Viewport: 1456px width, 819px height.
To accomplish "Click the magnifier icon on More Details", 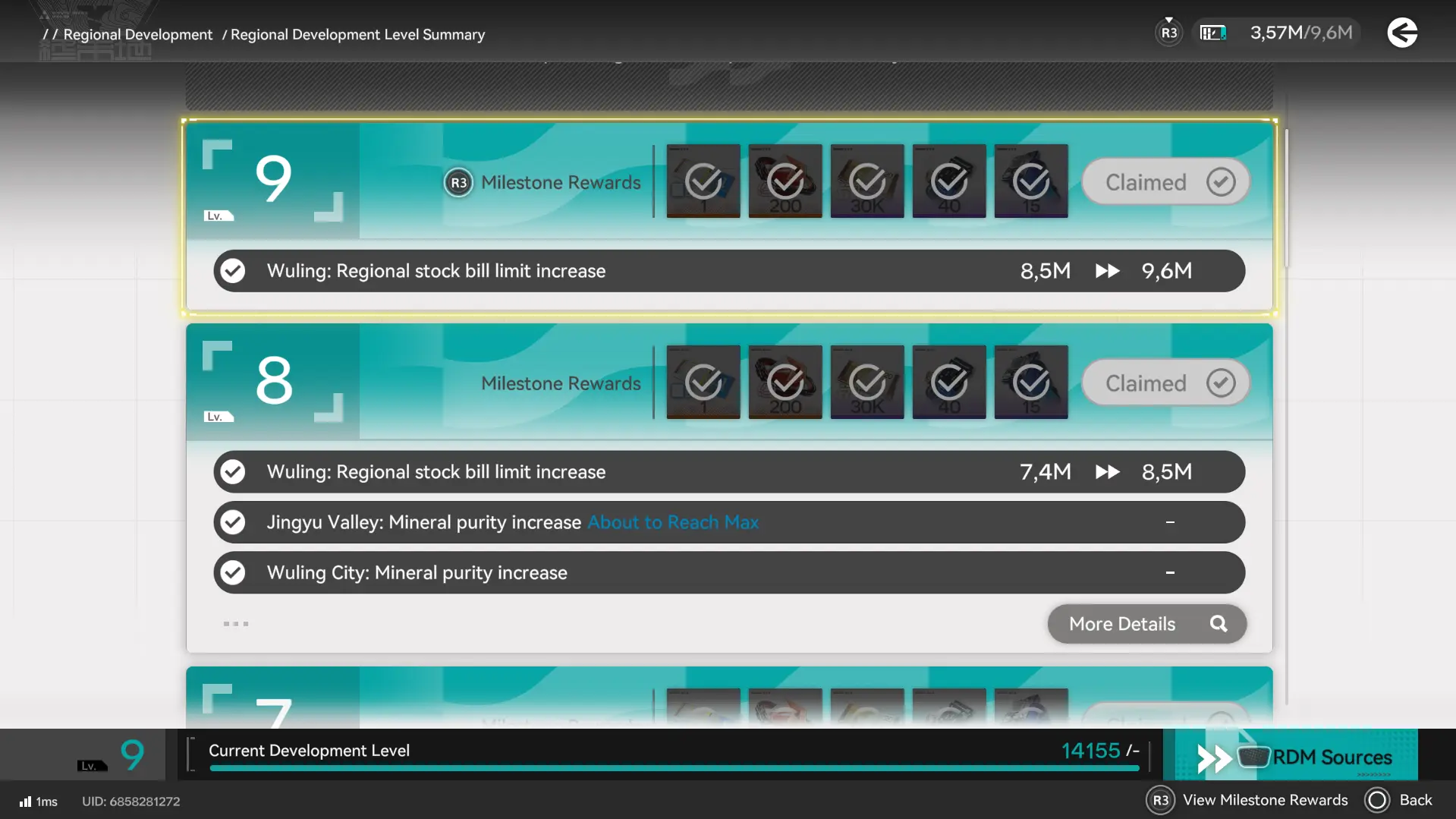I will coord(1219,624).
